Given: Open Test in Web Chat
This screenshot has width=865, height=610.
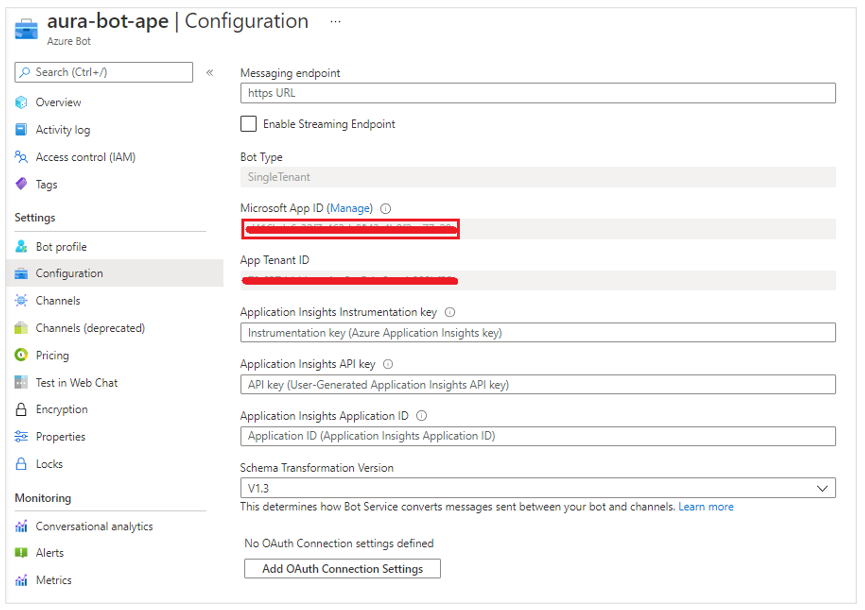Looking at the screenshot, I should coord(77,382).
